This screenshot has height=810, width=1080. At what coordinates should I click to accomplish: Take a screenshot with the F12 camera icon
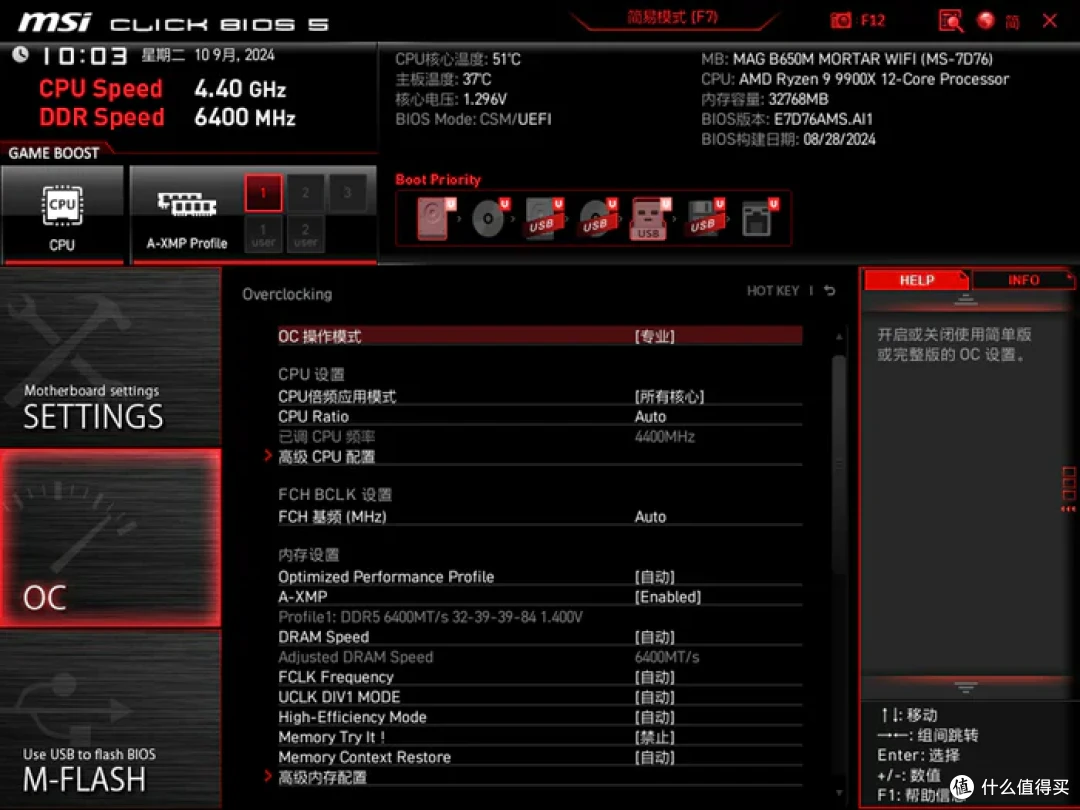pos(857,21)
